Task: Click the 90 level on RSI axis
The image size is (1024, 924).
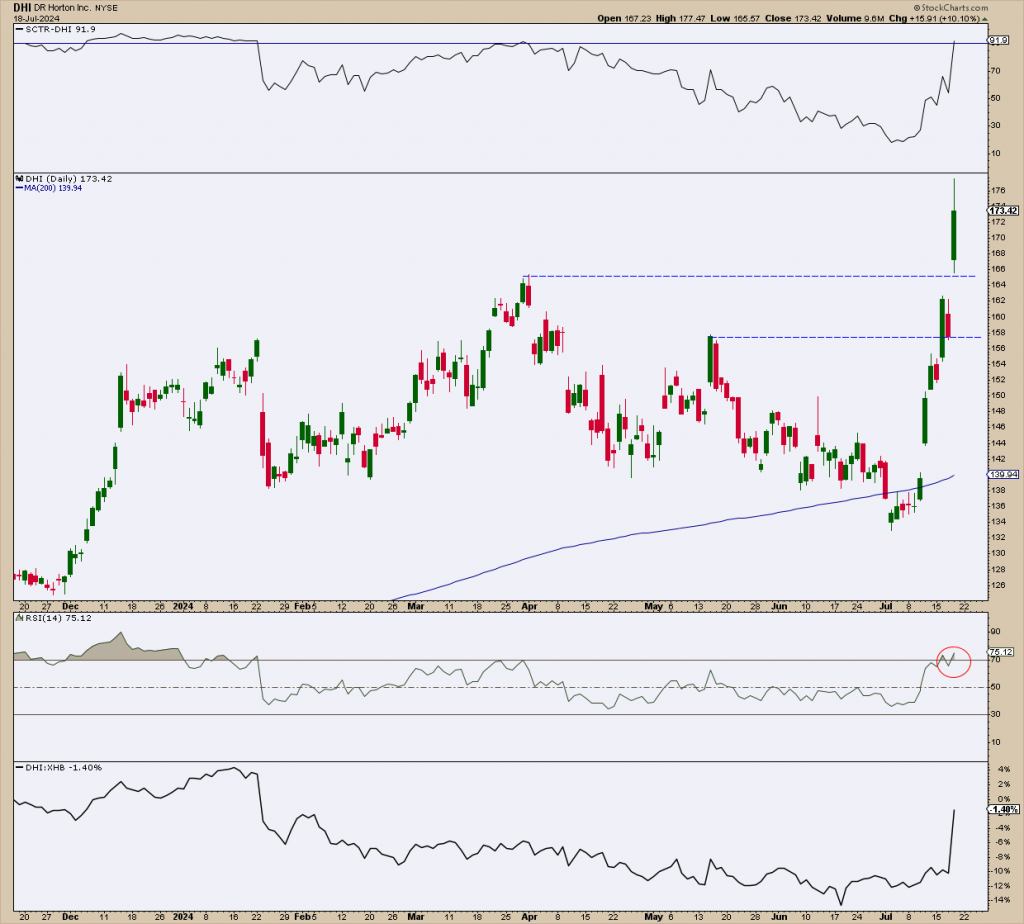Action: [996, 631]
